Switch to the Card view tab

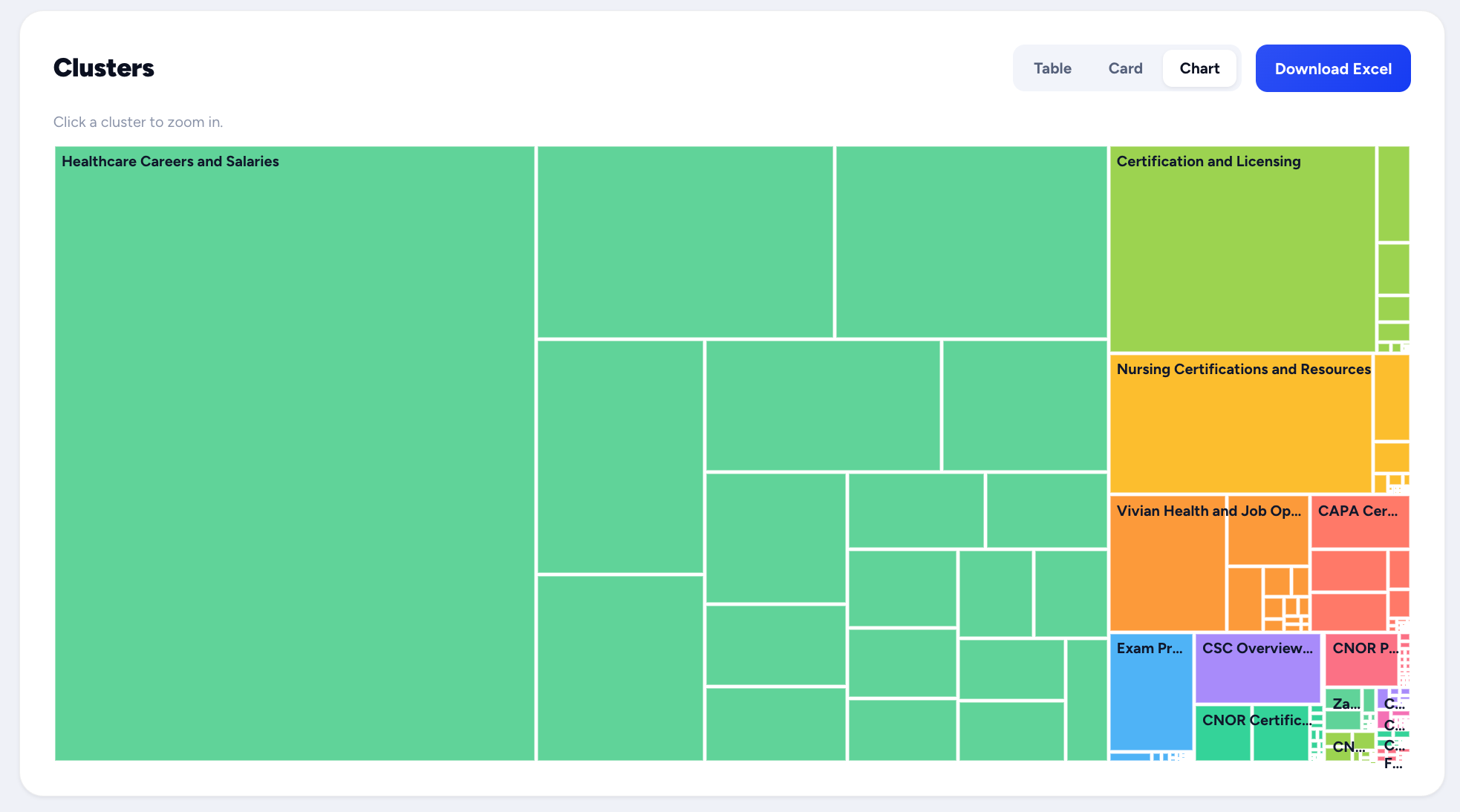coord(1125,68)
